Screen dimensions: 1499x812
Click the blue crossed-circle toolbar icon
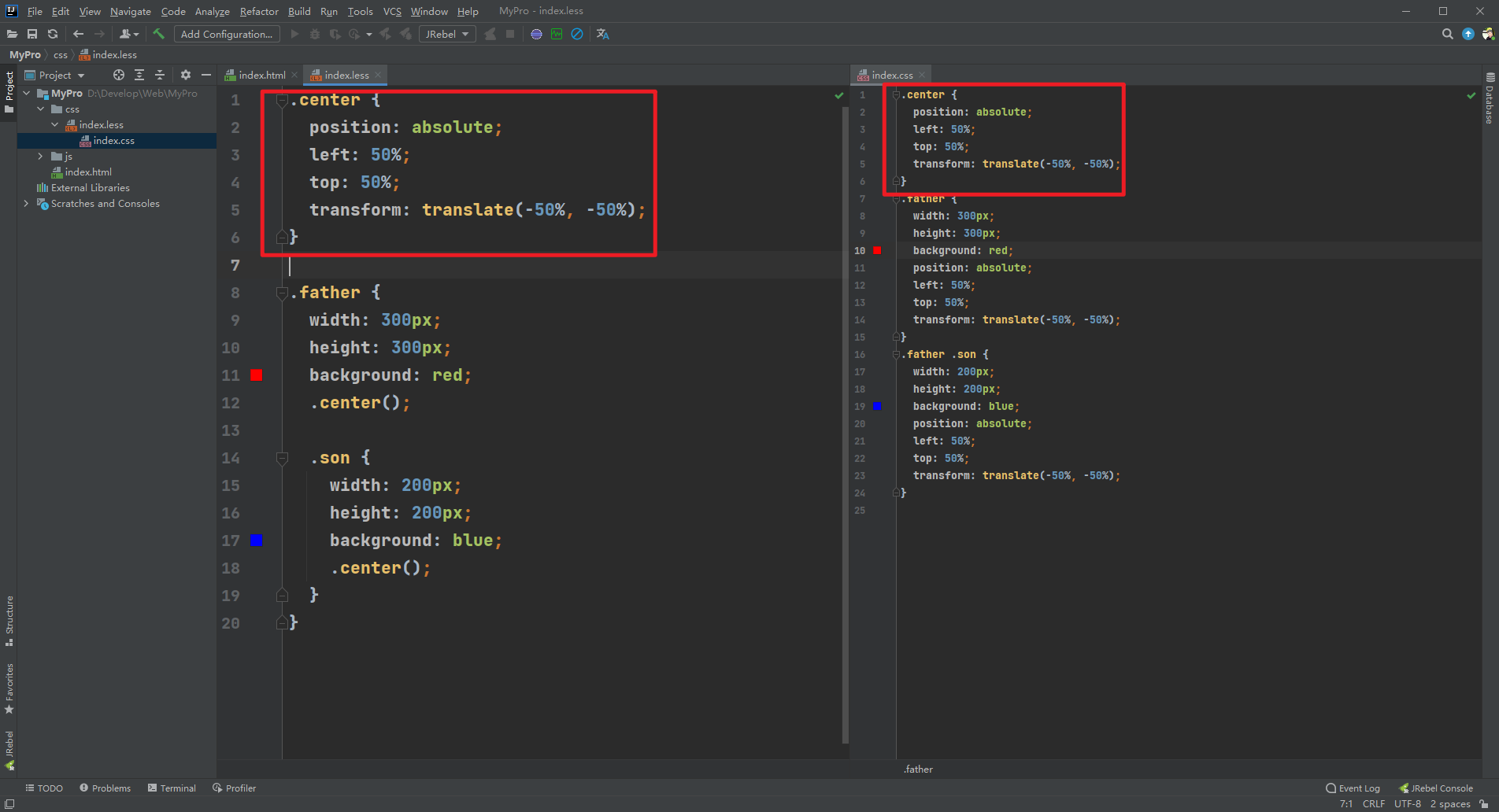pyautogui.click(x=577, y=34)
